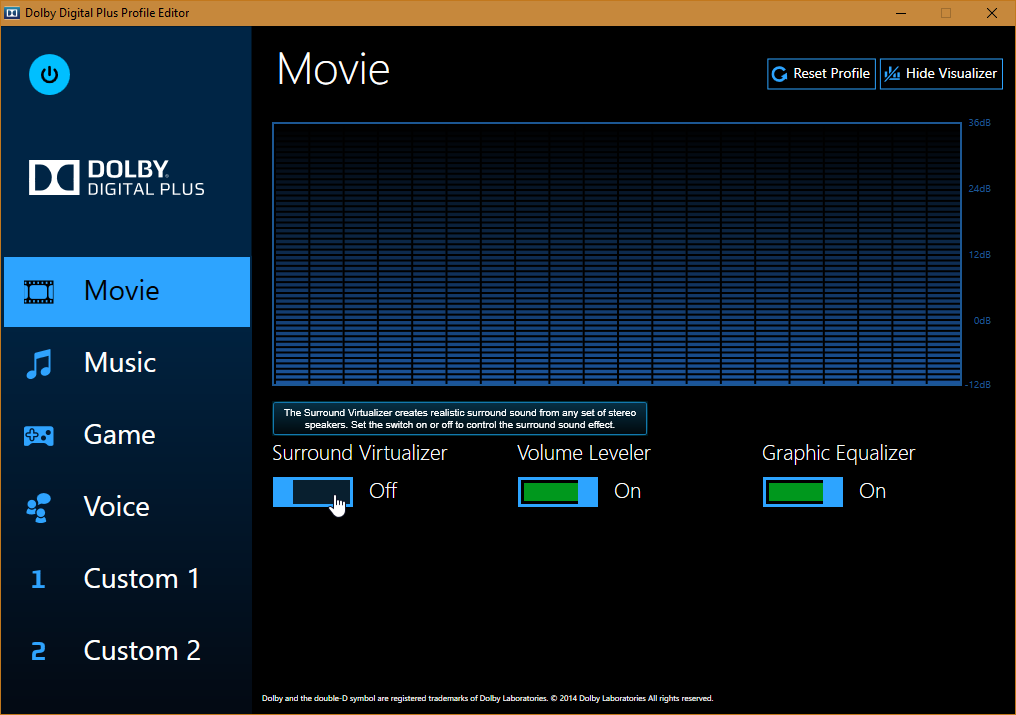Click the Surround Virtualizer tooltip text
This screenshot has width=1016, height=715.
pos(460,419)
